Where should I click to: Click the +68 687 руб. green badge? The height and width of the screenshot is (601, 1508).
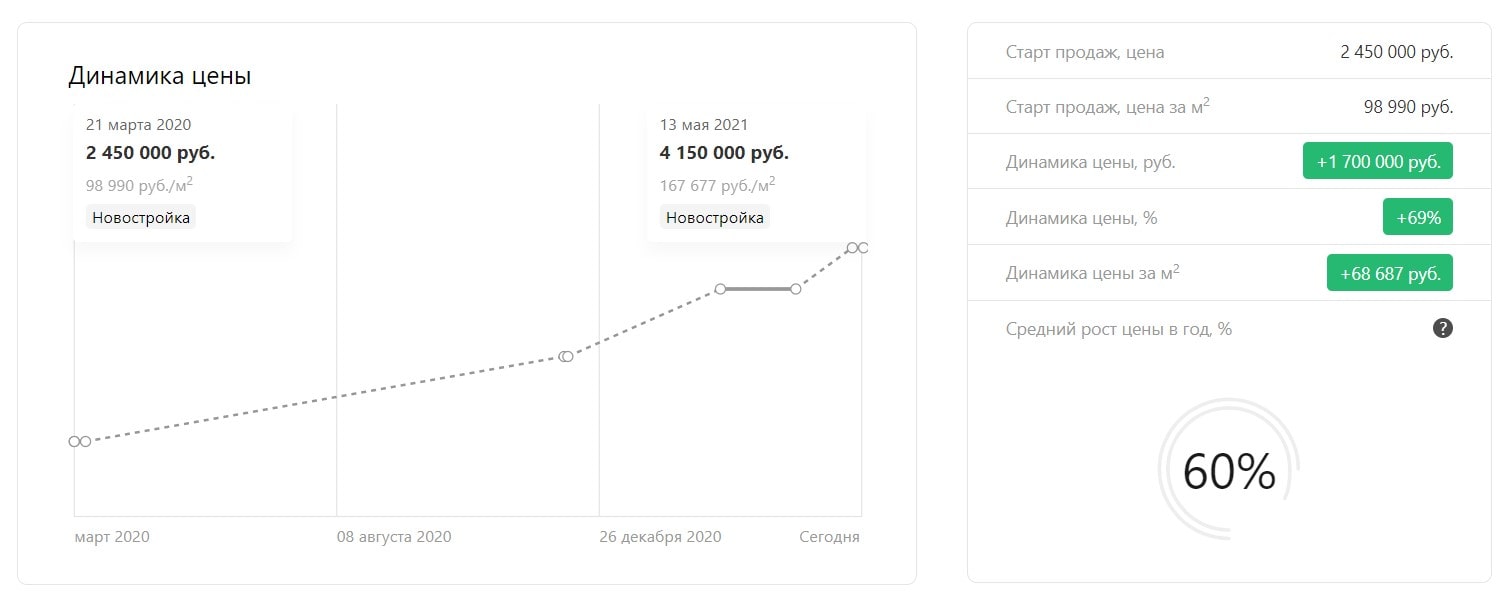1390,273
